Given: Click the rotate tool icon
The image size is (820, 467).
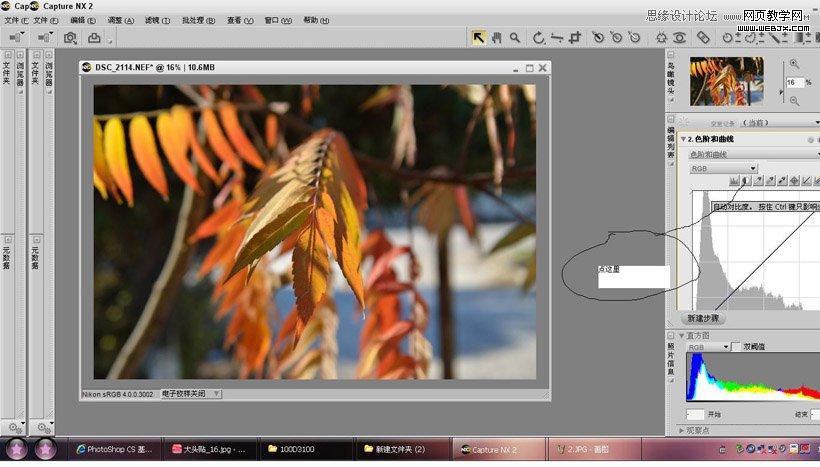Looking at the screenshot, I should click(539, 38).
